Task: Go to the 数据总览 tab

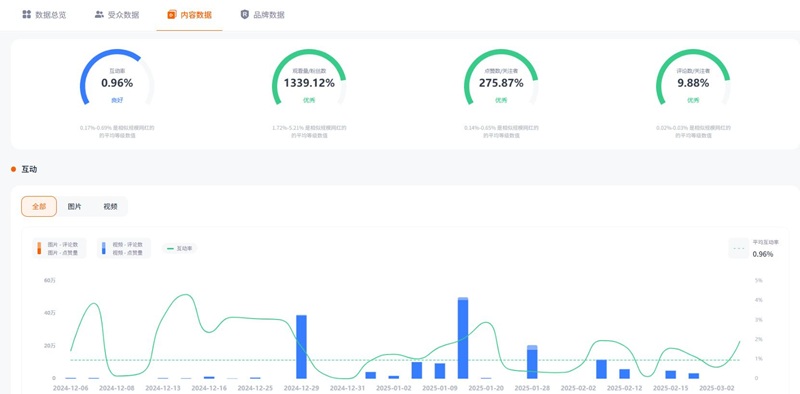Action: [44, 15]
